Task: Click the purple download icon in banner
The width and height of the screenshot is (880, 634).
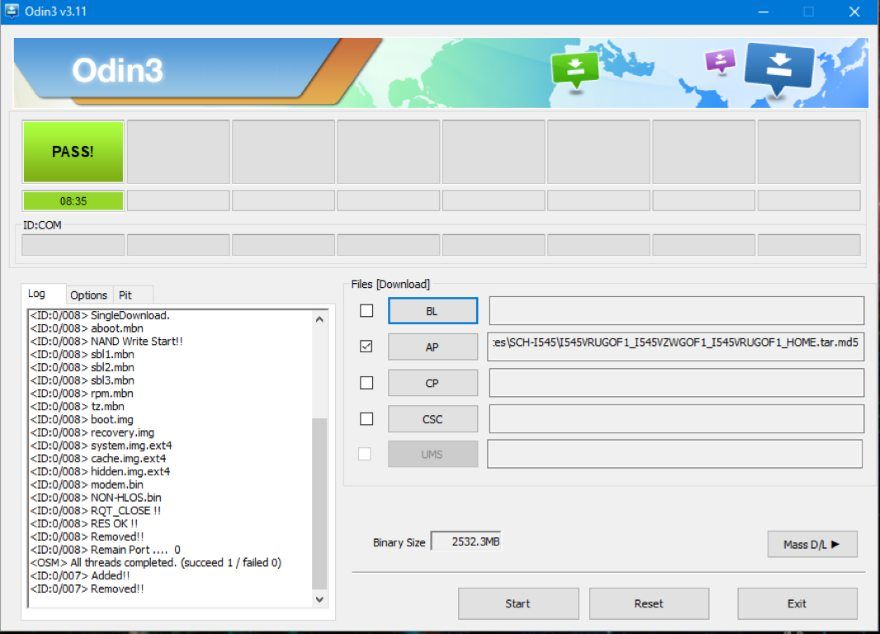Action: 720,61
